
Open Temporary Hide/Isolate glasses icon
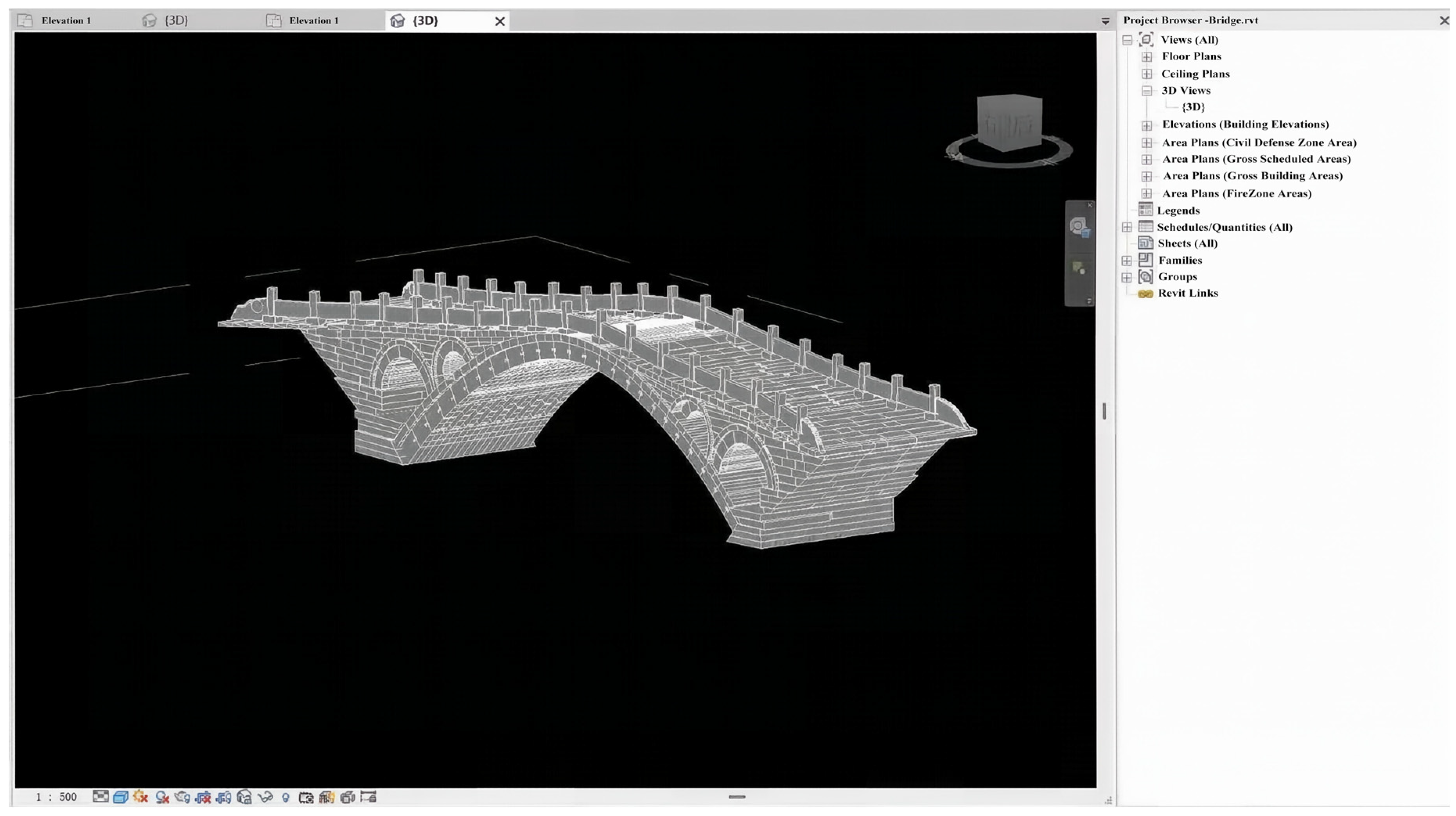click(x=265, y=797)
